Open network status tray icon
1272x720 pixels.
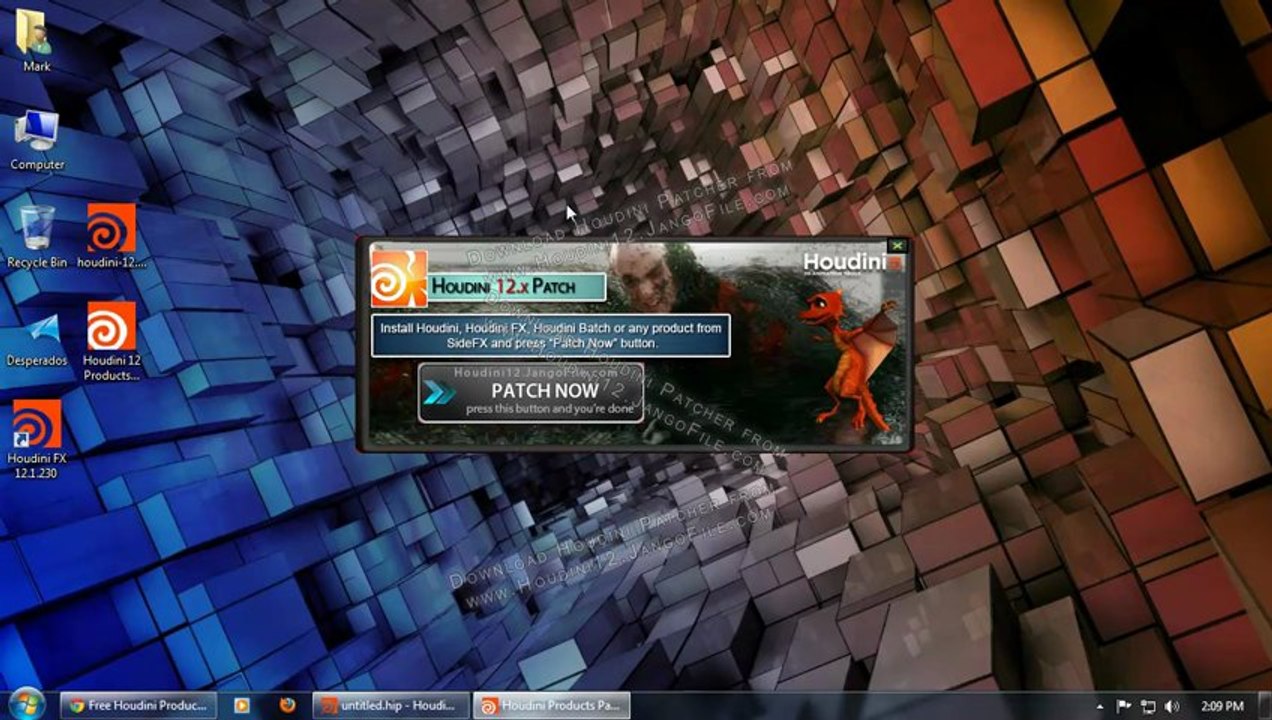pyautogui.click(x=1148, y=706)
